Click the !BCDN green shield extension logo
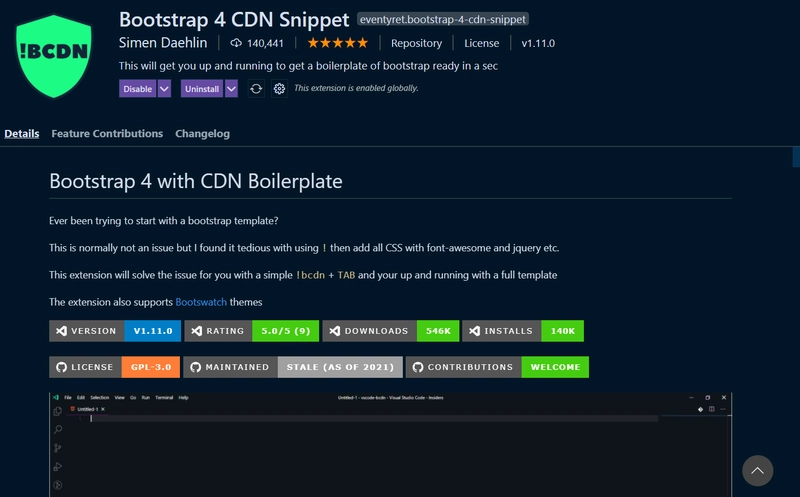The image size is (800, 497). [x=54, y=56]
